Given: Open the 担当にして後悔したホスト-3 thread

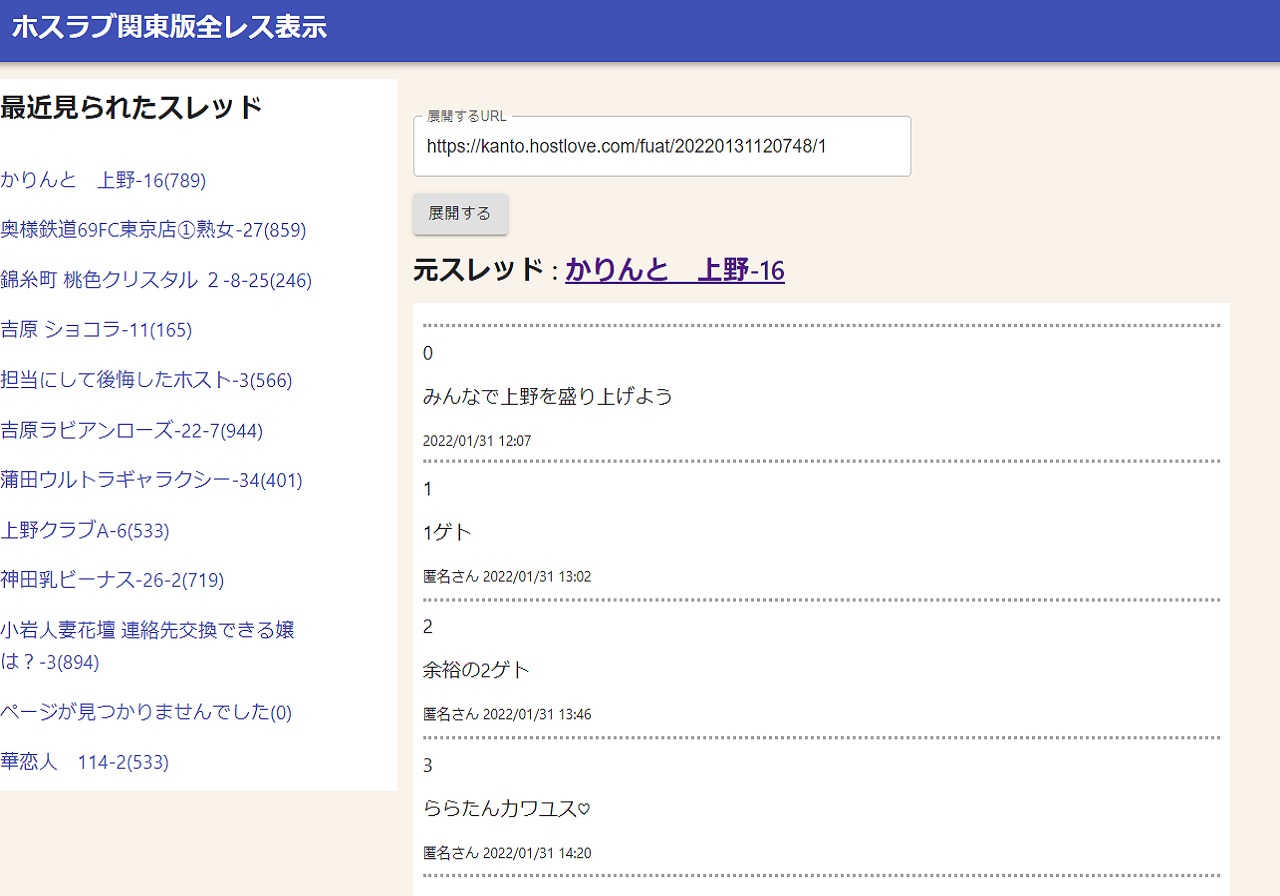Looking at the screenshot, I should tap(146, 380).
